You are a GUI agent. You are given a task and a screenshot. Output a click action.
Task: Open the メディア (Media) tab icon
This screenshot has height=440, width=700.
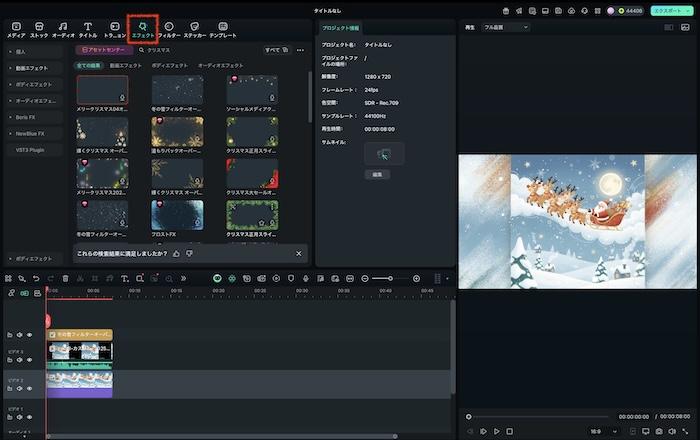point(16,29)
